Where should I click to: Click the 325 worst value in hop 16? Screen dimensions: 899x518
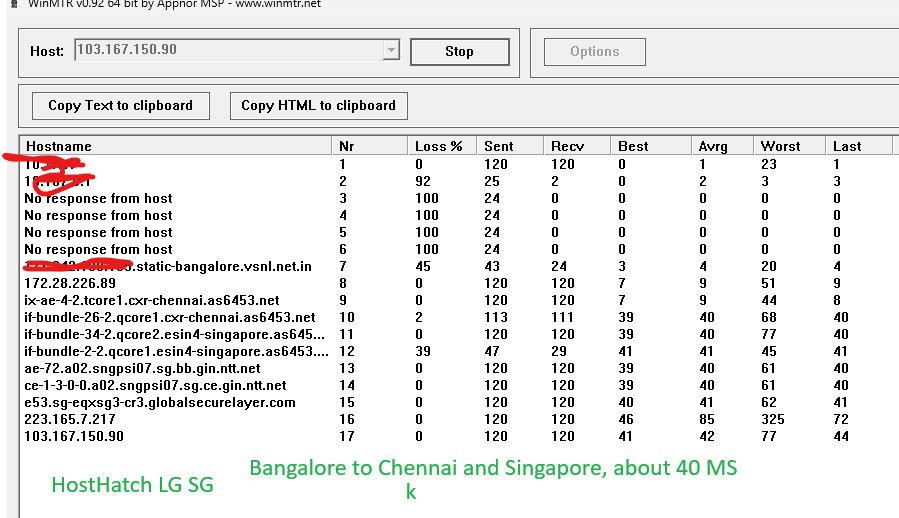(773, 419)
